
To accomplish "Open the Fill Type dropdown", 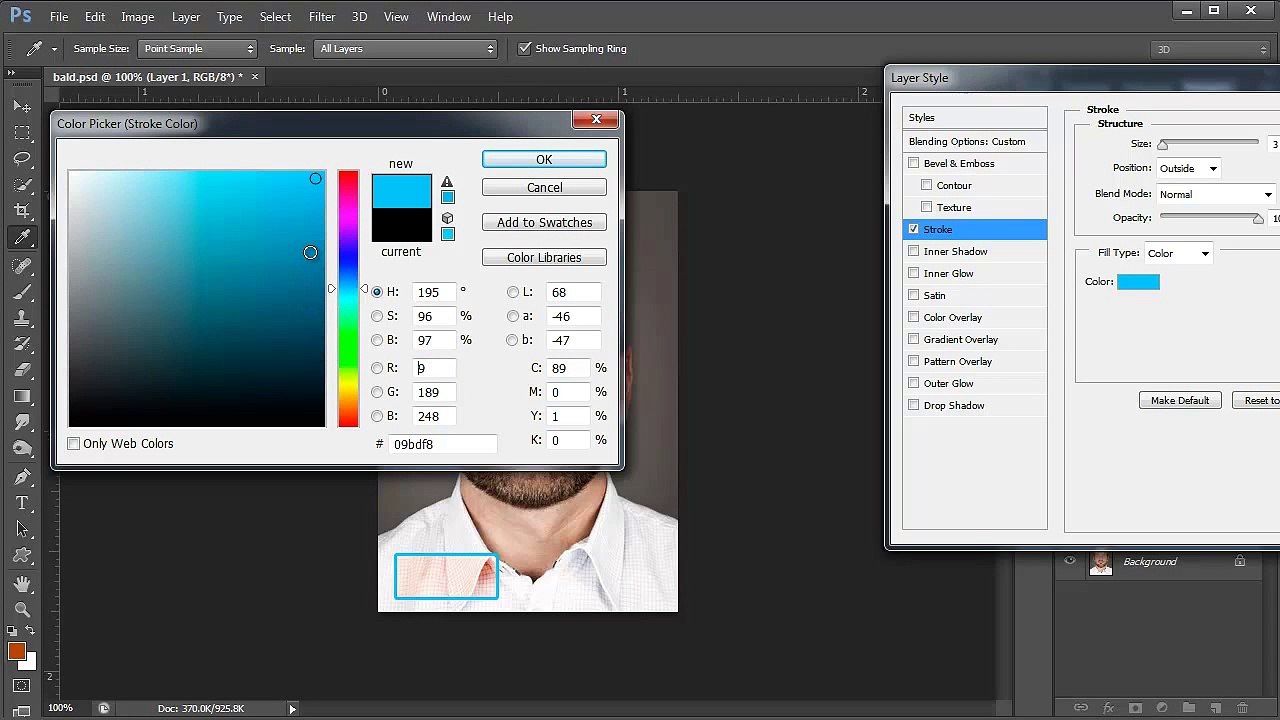I will 1178,253.
